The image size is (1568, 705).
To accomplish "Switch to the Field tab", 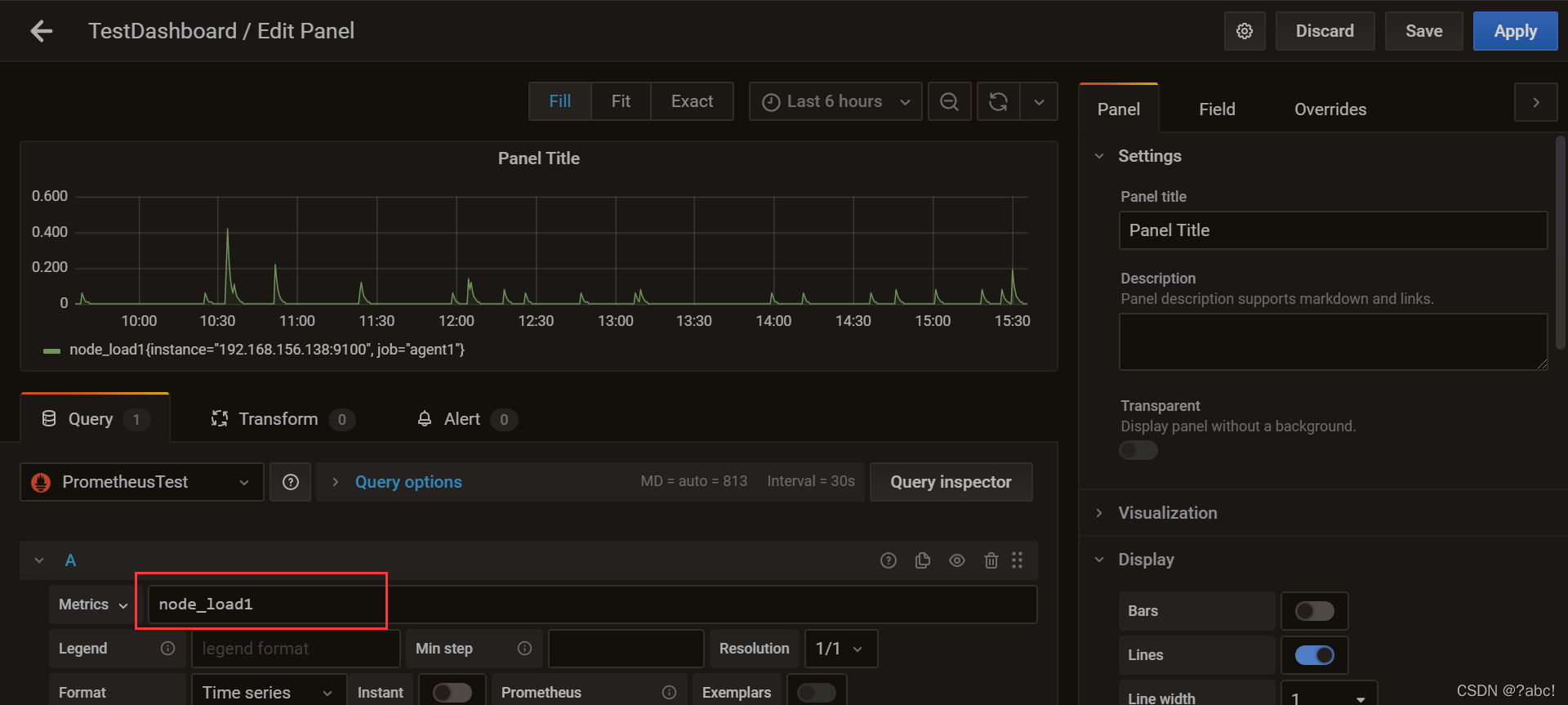I will (1217, 109).
